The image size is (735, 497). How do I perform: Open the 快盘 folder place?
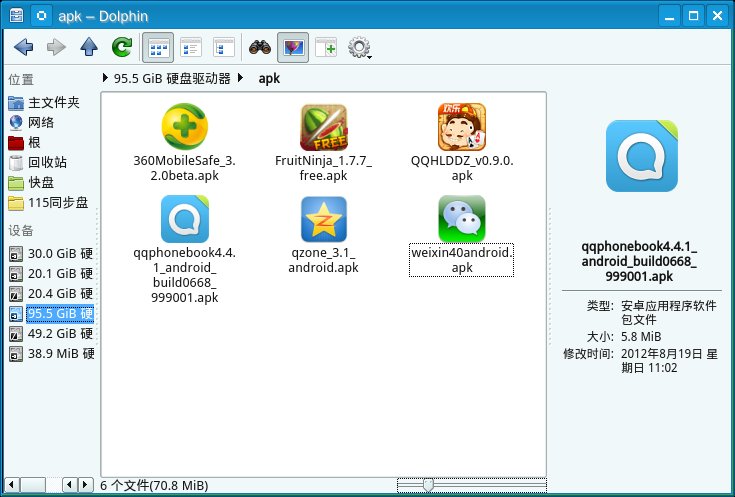(31, 182)
